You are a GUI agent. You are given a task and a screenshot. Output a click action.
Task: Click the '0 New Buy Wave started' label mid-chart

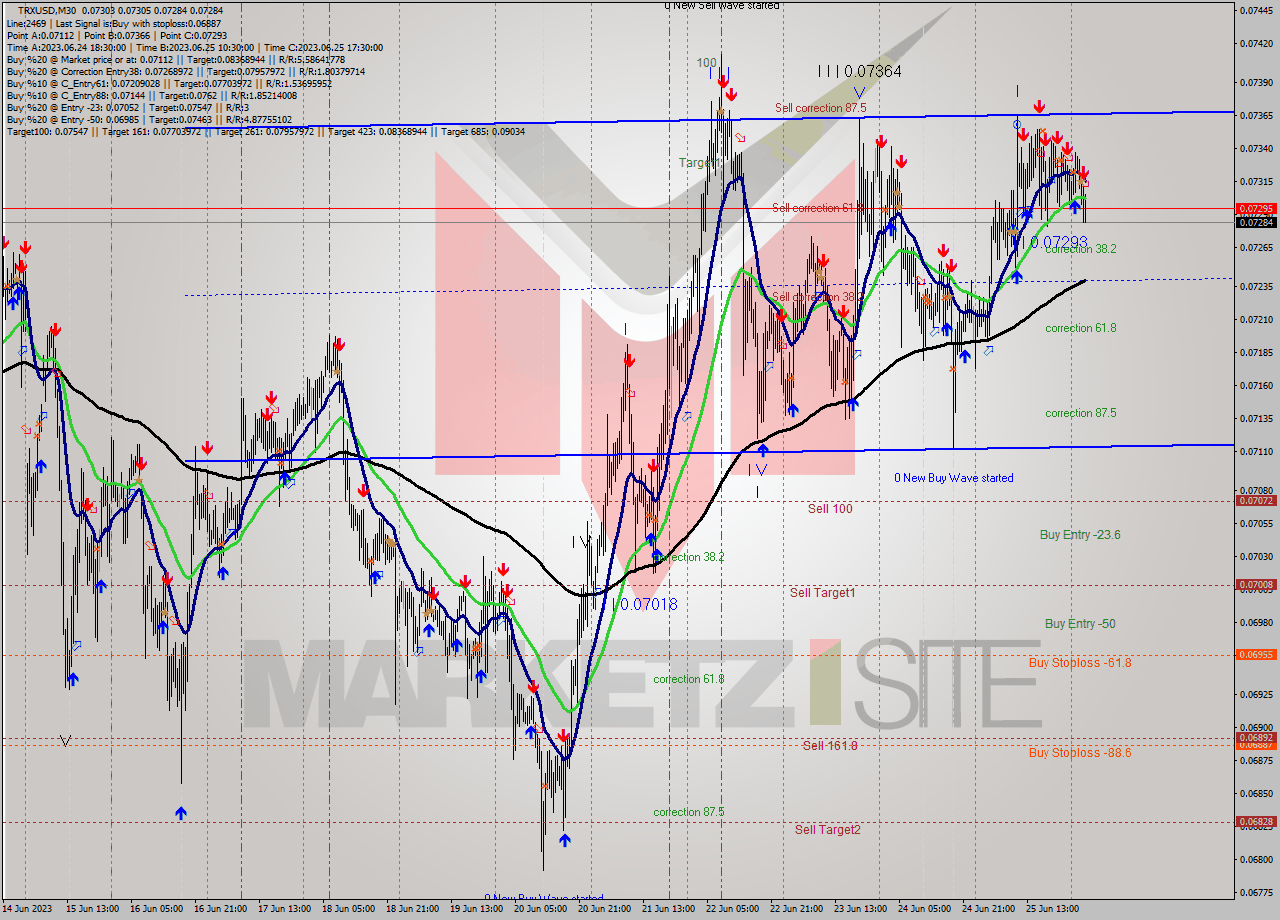click(x=953, y=478)
